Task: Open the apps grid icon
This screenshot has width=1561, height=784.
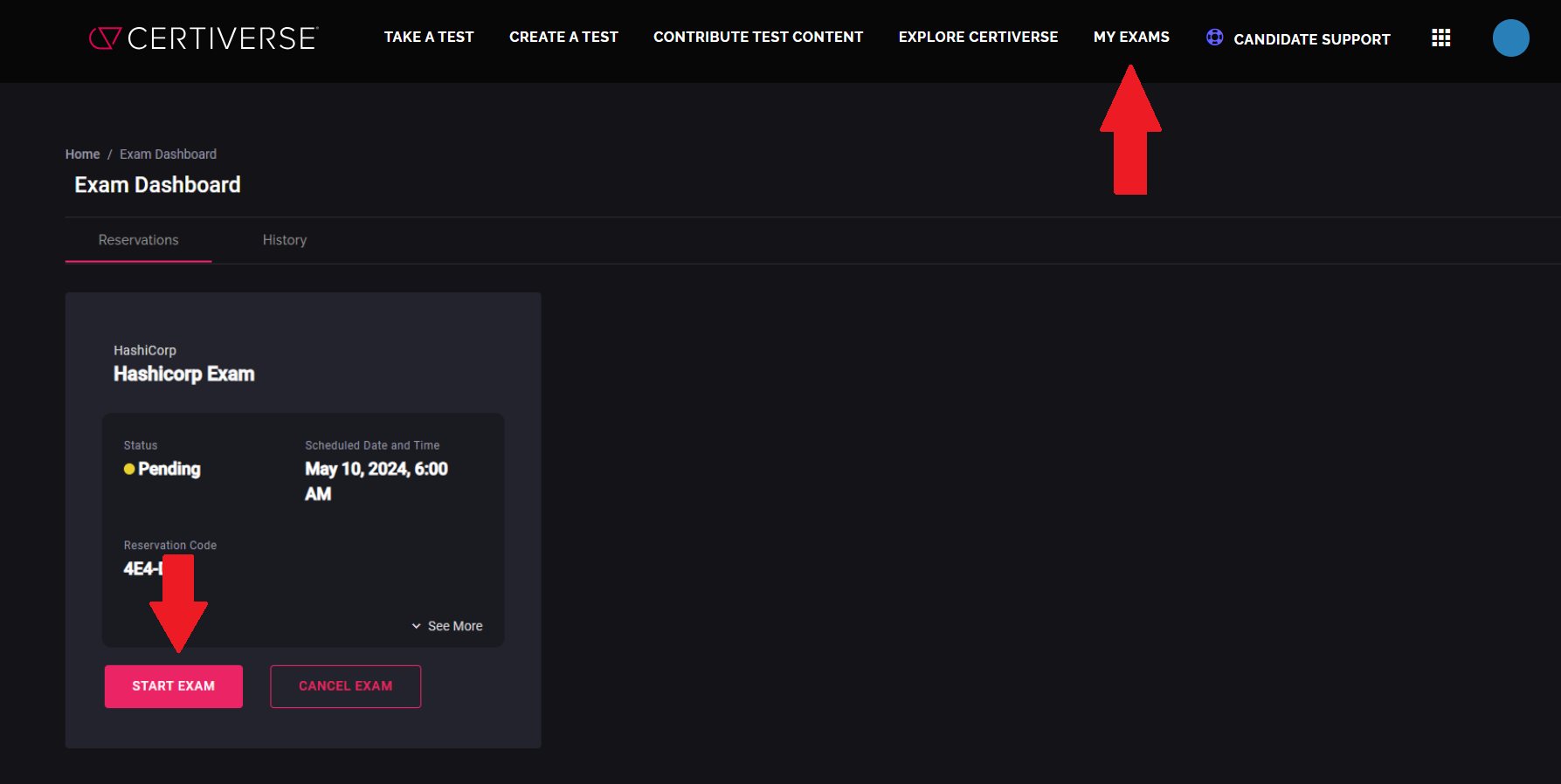Action: [x=1441, y=38]
